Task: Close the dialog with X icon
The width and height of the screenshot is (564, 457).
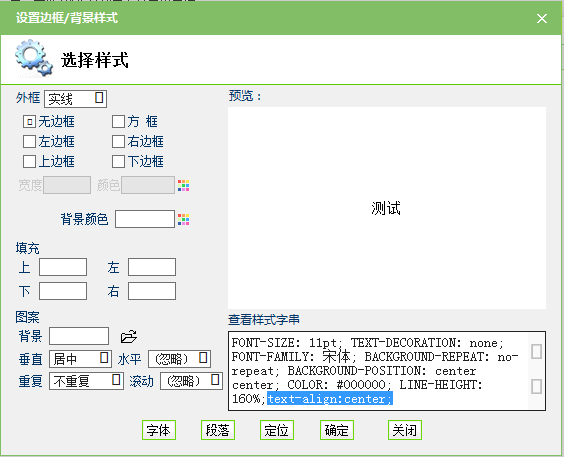Action: click(x=542, y=18)
